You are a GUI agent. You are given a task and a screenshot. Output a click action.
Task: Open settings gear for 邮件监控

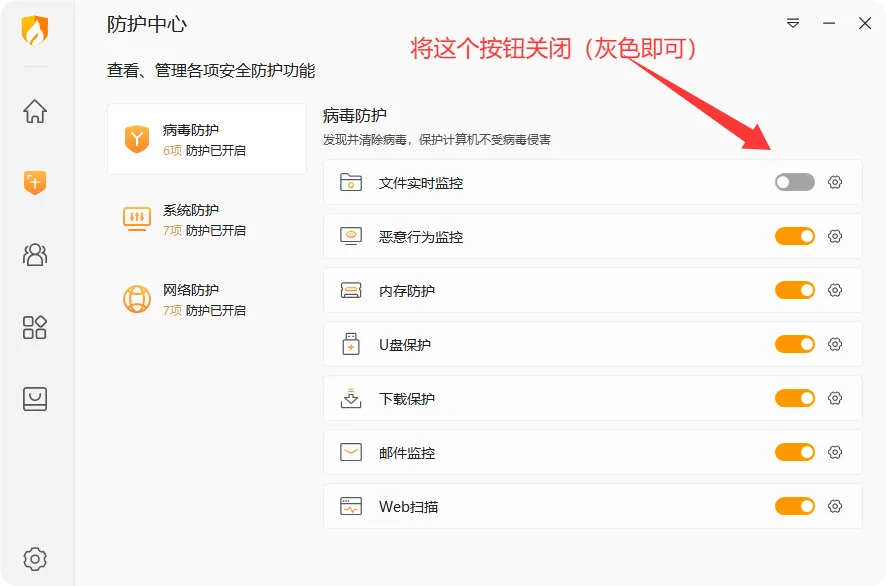[836, 452]
